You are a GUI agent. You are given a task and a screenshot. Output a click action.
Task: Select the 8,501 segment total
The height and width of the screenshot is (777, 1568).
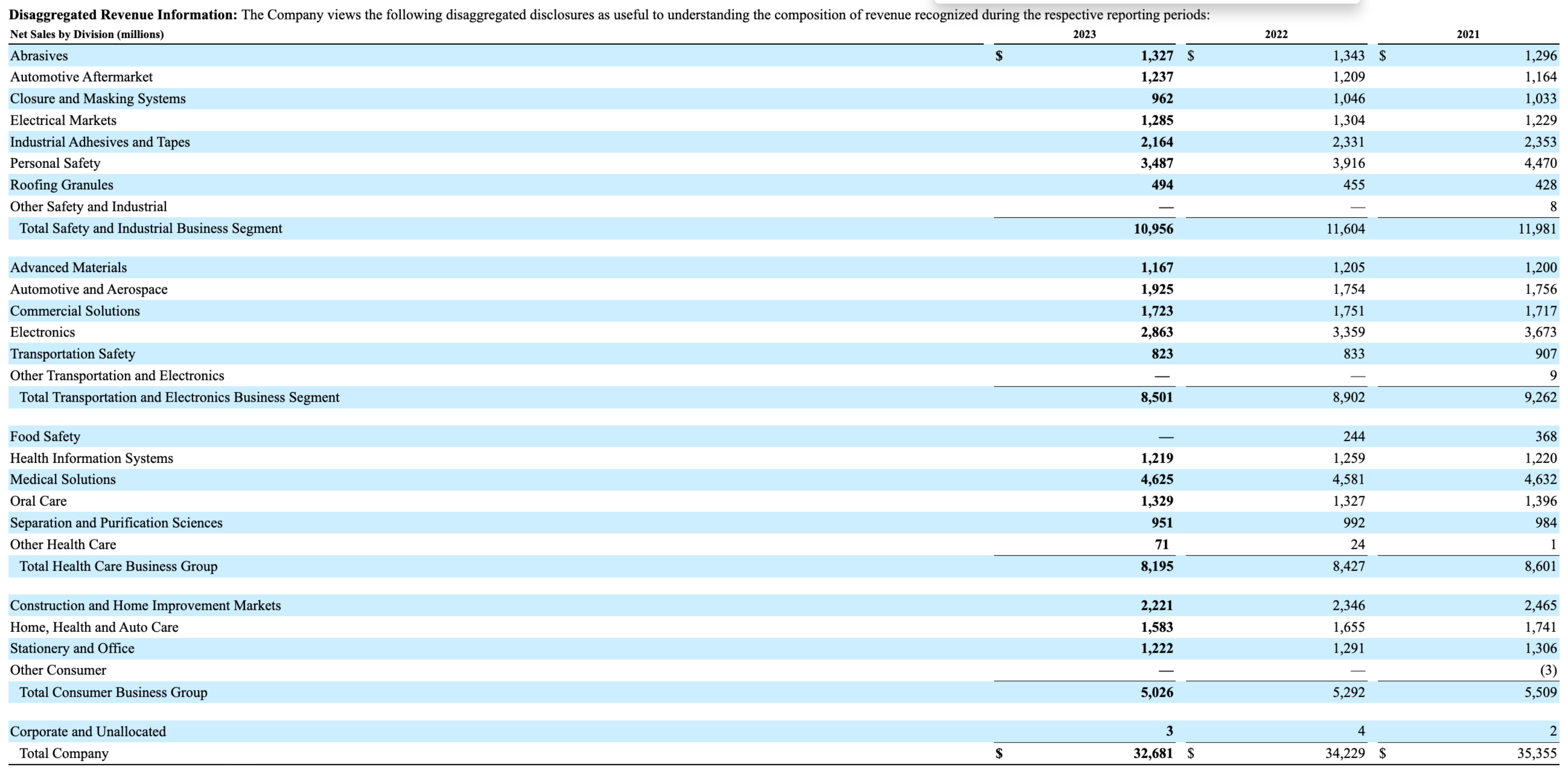tap(1156, 397)
